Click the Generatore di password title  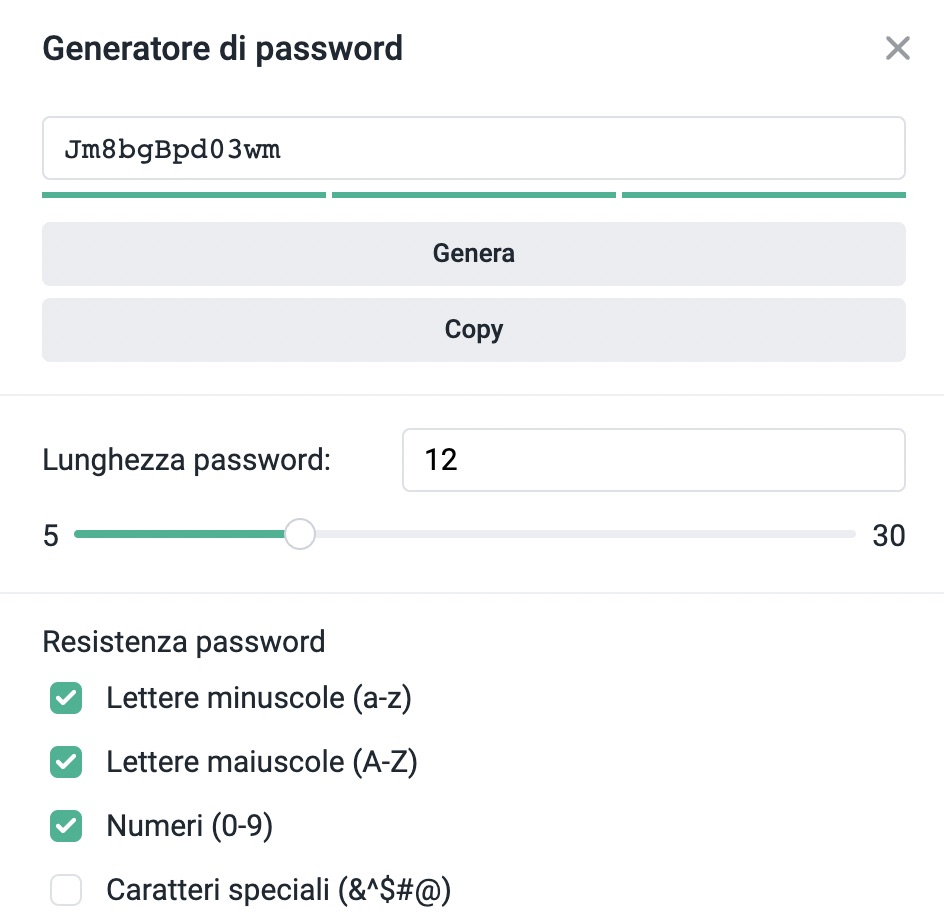pyautogui.click(x=222, y=48)
